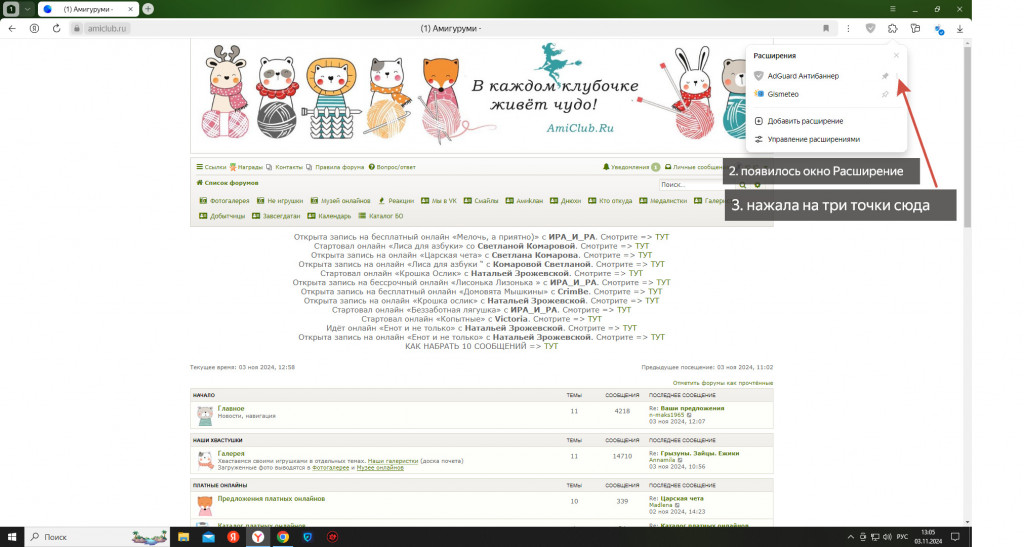Open the three-dot menu in address bar
1024x547 pixels.
848,29
